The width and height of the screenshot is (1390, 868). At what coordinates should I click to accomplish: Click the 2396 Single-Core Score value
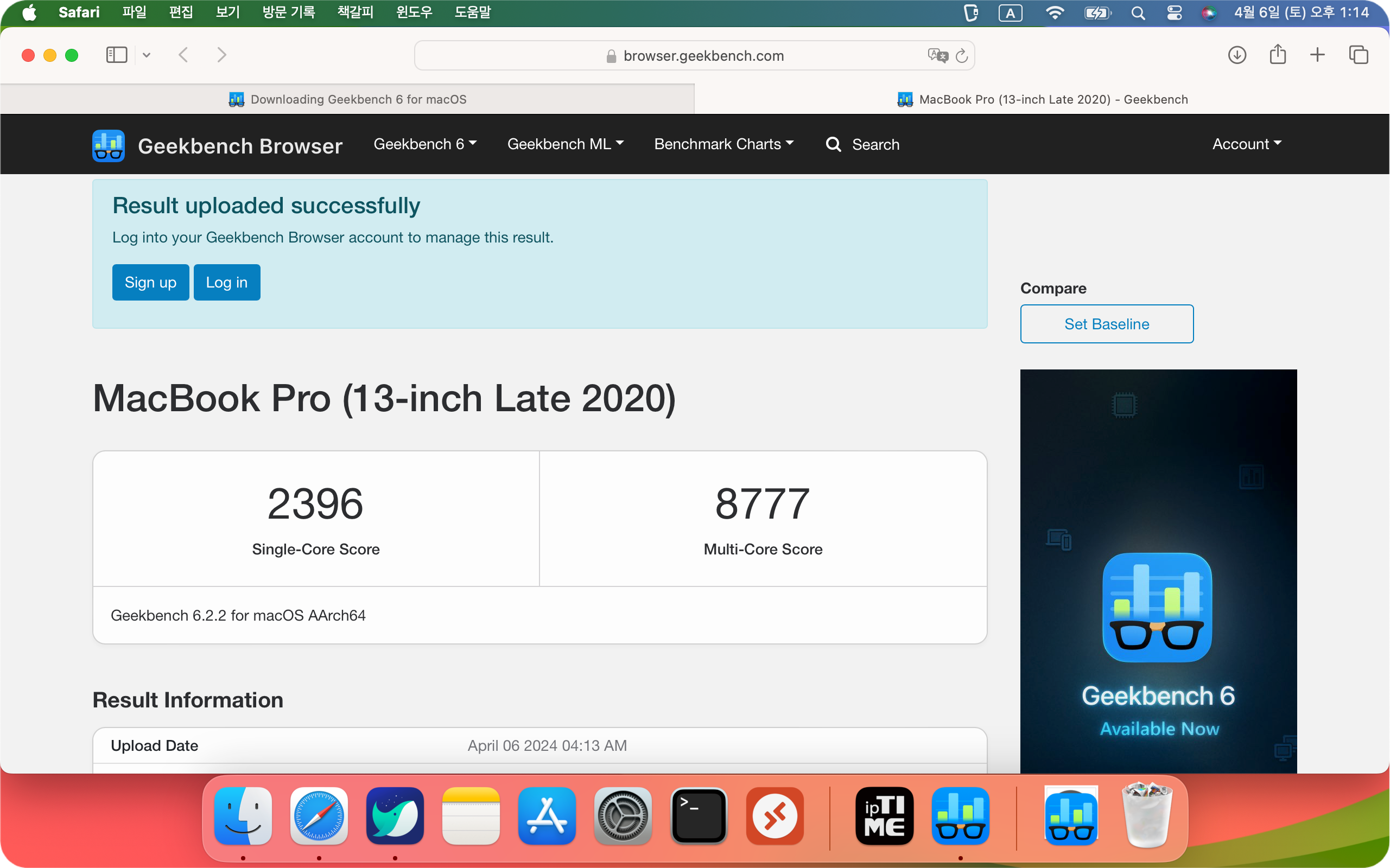pos(315,503)
